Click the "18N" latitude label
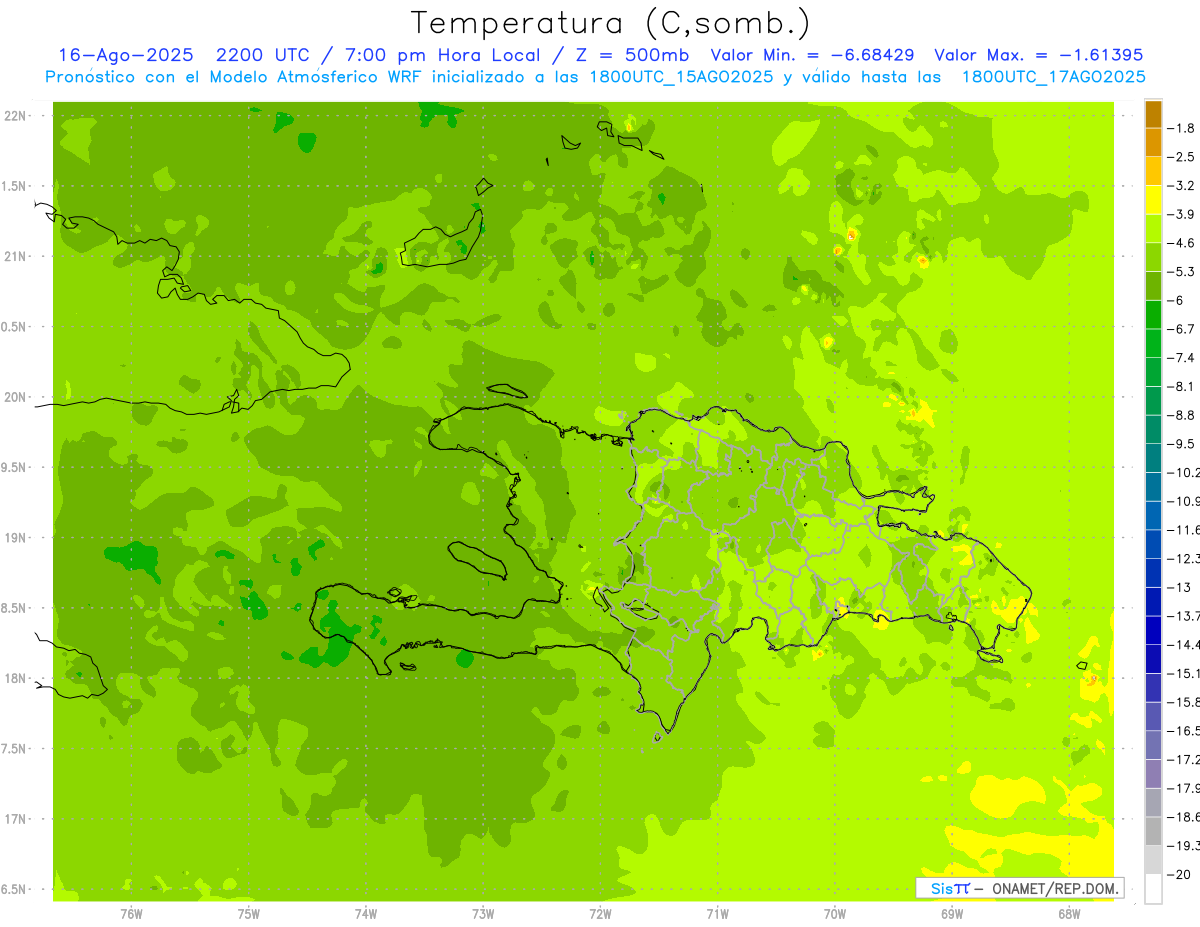 [x=16, y=678]
